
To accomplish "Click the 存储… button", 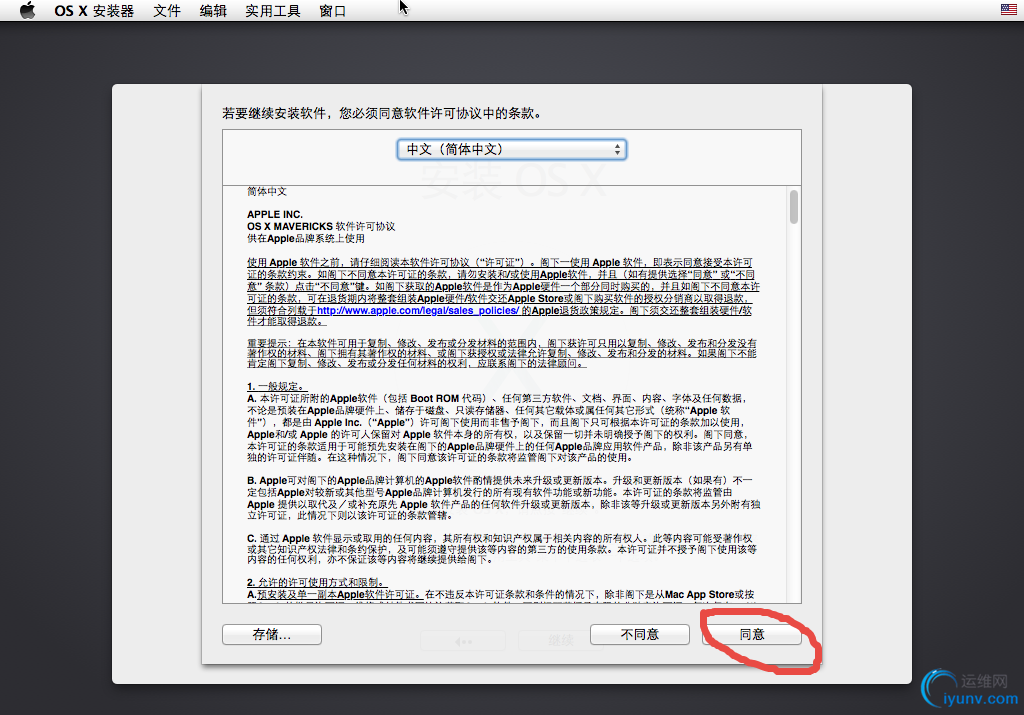I will [x=272, y=635].
